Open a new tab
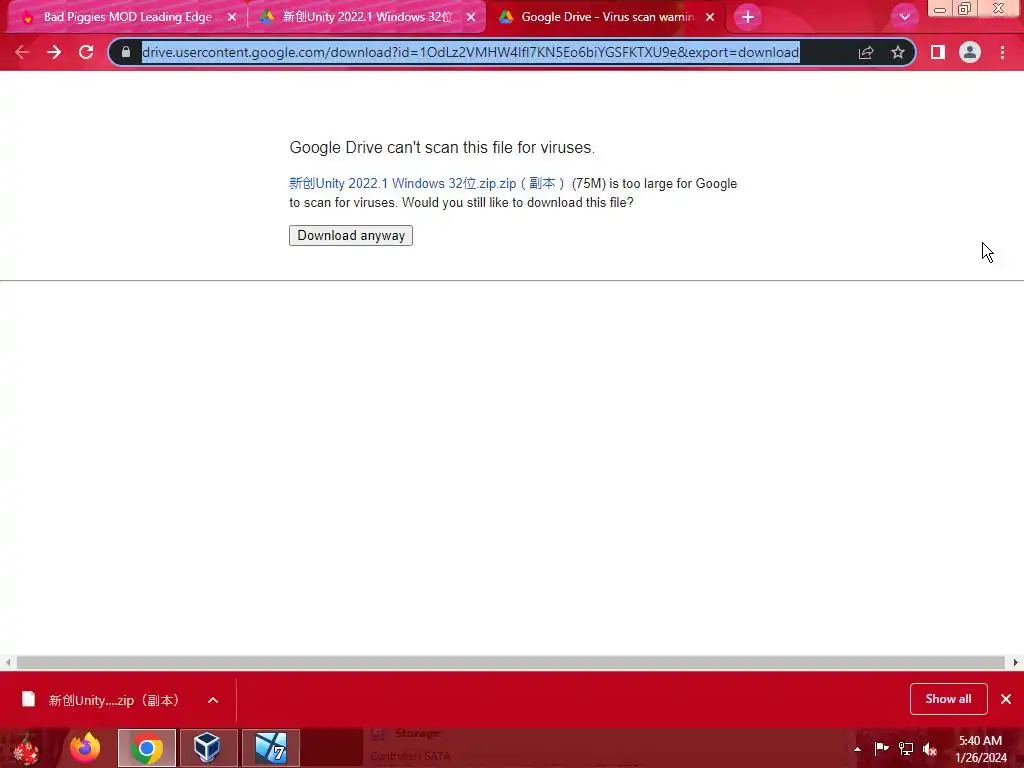This screenshot has height=768, width=1024. (x=748, y=17)
